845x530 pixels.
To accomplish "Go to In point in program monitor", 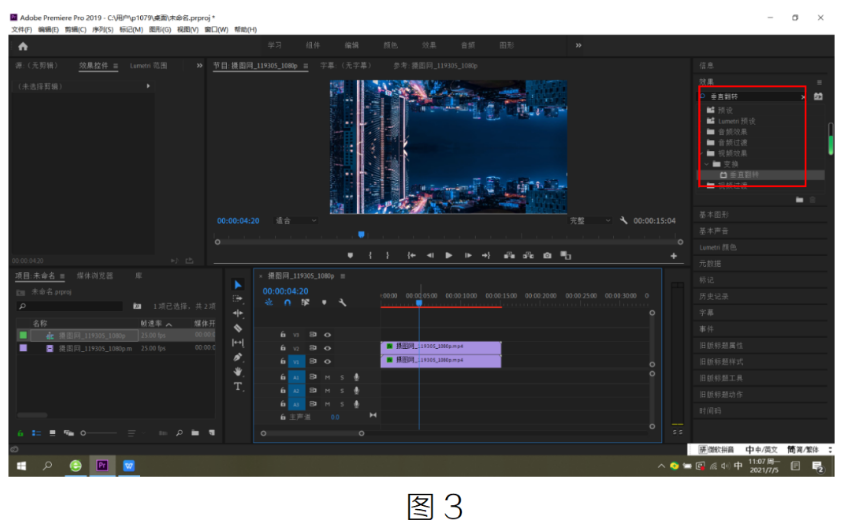I will (x=412, y=256).
